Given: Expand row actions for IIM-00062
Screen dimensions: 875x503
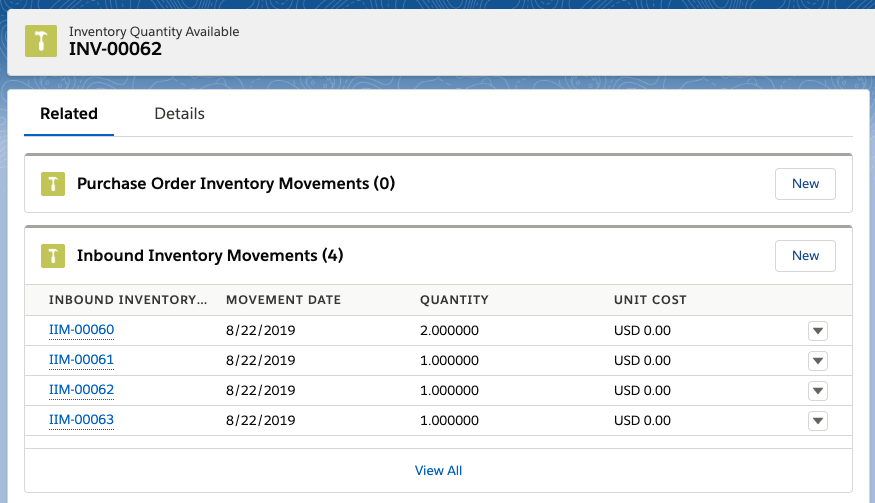Looking at the screenshot, I should coord(818,391).
